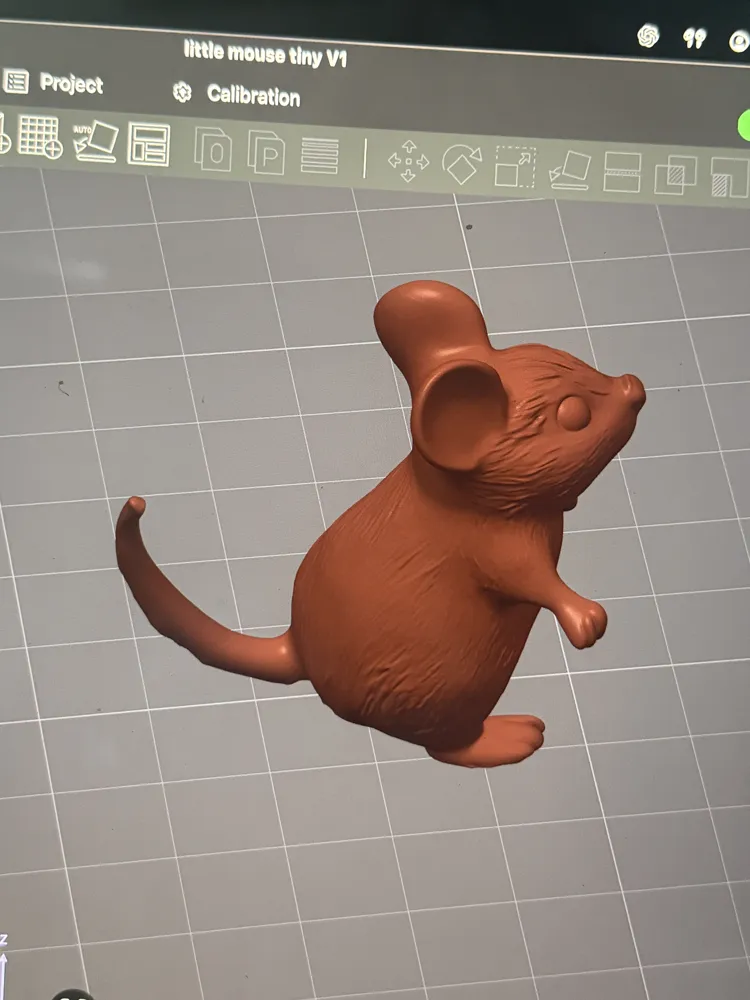Click the Split to Parts icon

coord(267,152)
